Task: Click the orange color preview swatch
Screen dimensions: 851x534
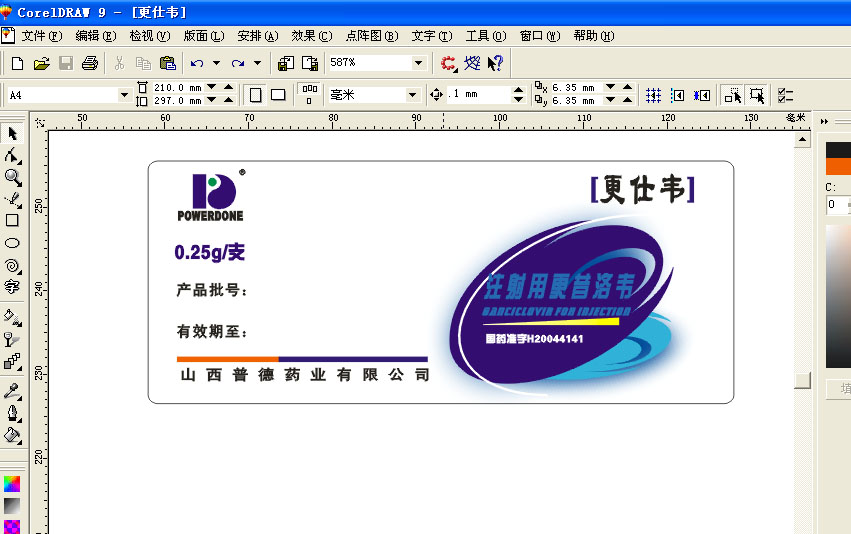Action: [838, 167]
